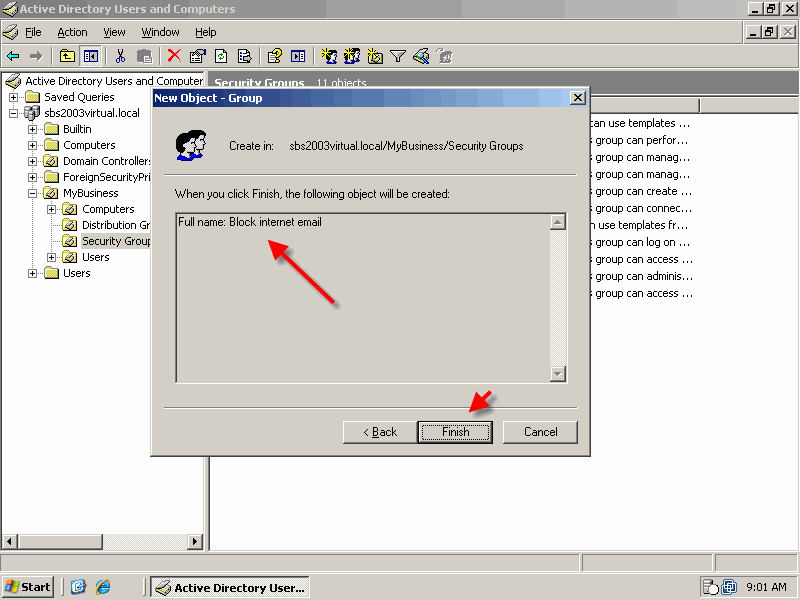
Task: Click the 'group can create' description row
Action: pyautogui.click(x=641, y=191)
